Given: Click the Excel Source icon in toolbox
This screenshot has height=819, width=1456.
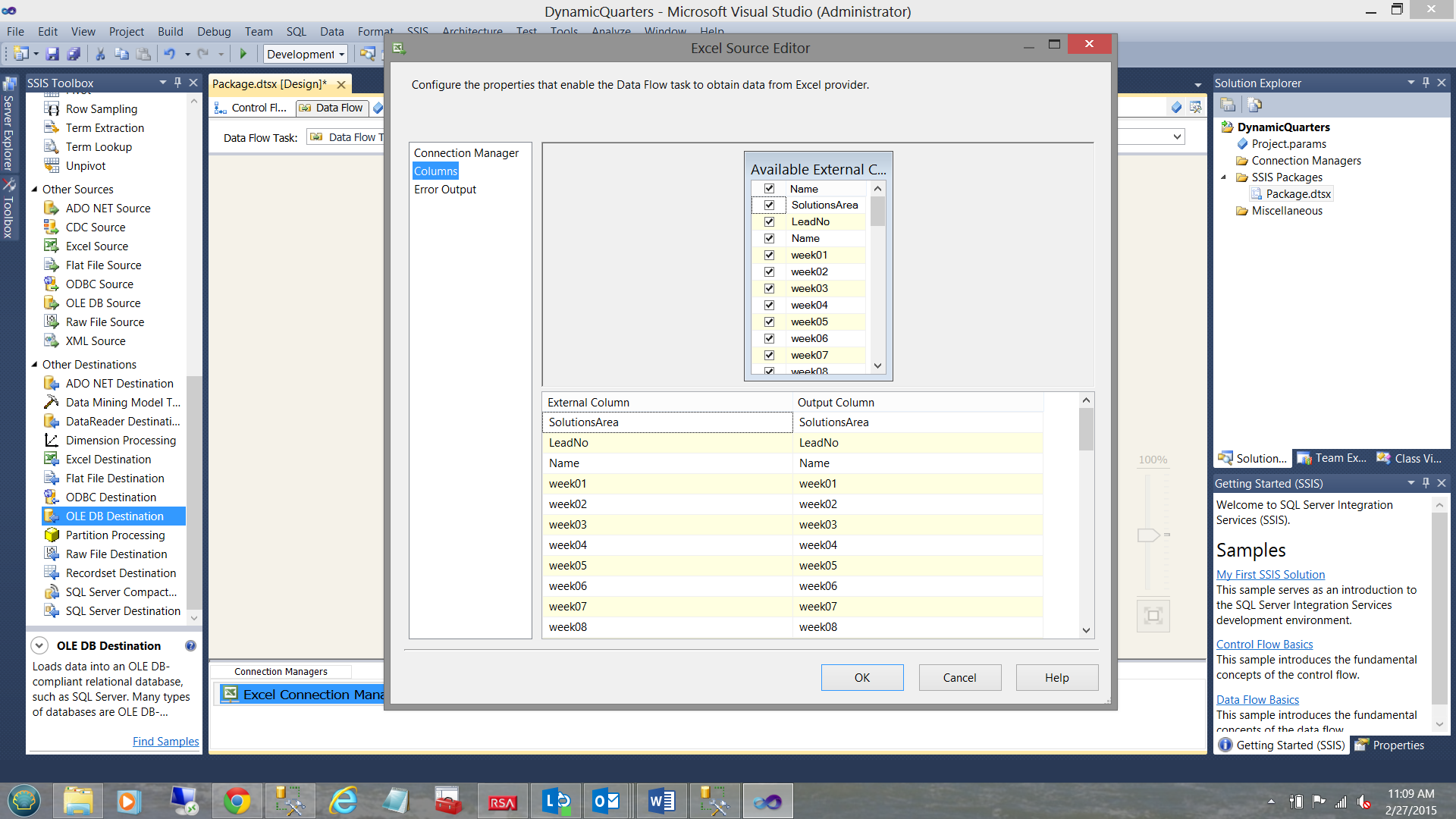Looking at the screenshot, I should pos(52,246).
